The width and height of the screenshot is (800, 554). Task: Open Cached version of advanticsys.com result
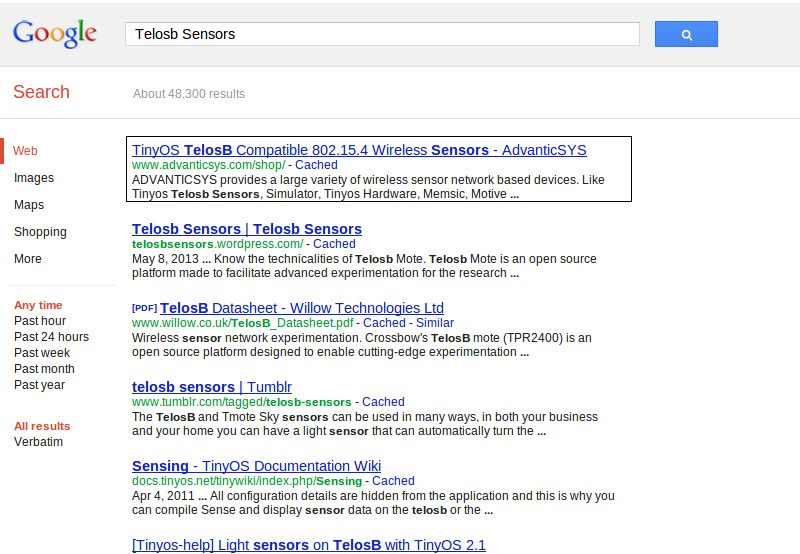(x=316, y=165)
